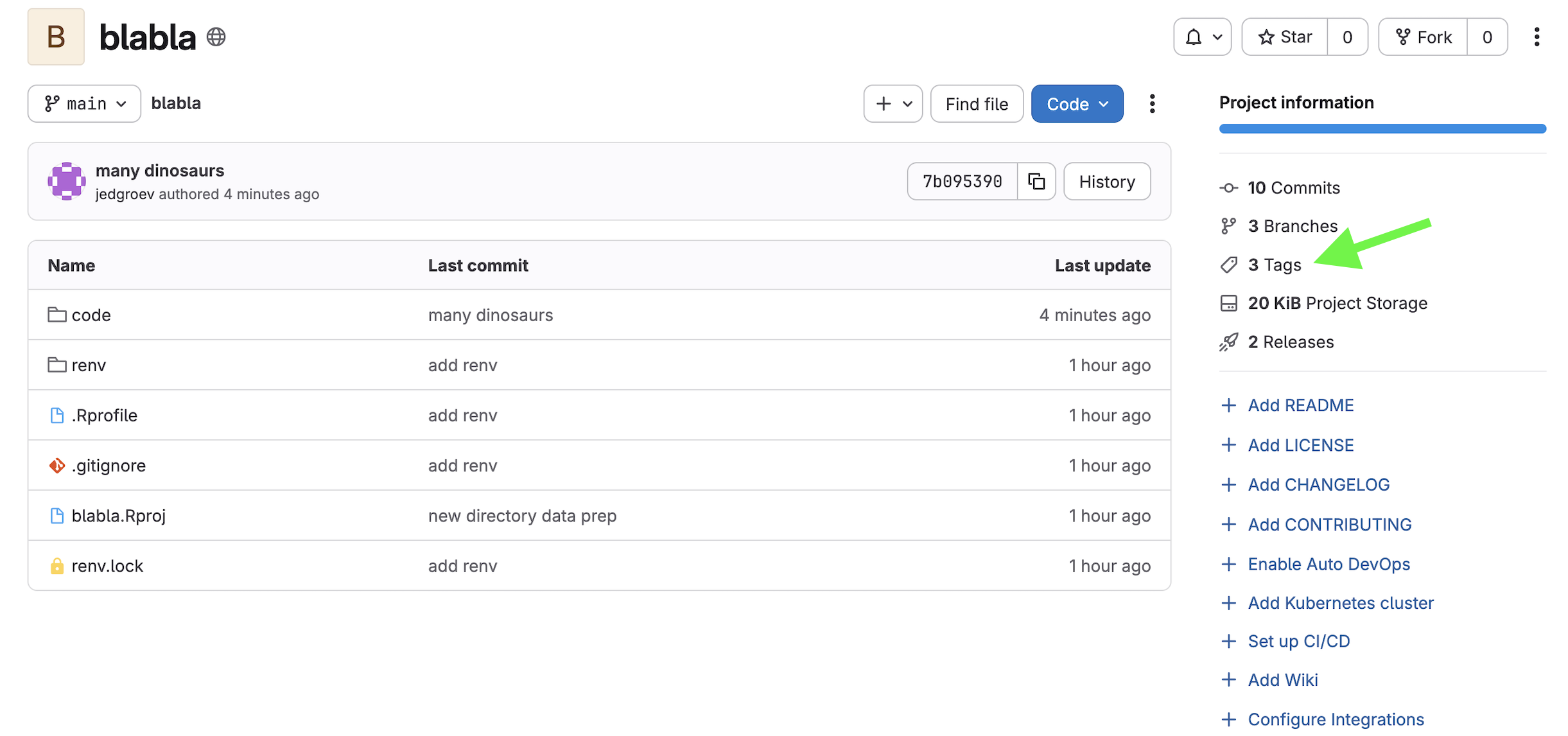
Task: Open the 2 Releases rocket link
Action: (1290, 342)
